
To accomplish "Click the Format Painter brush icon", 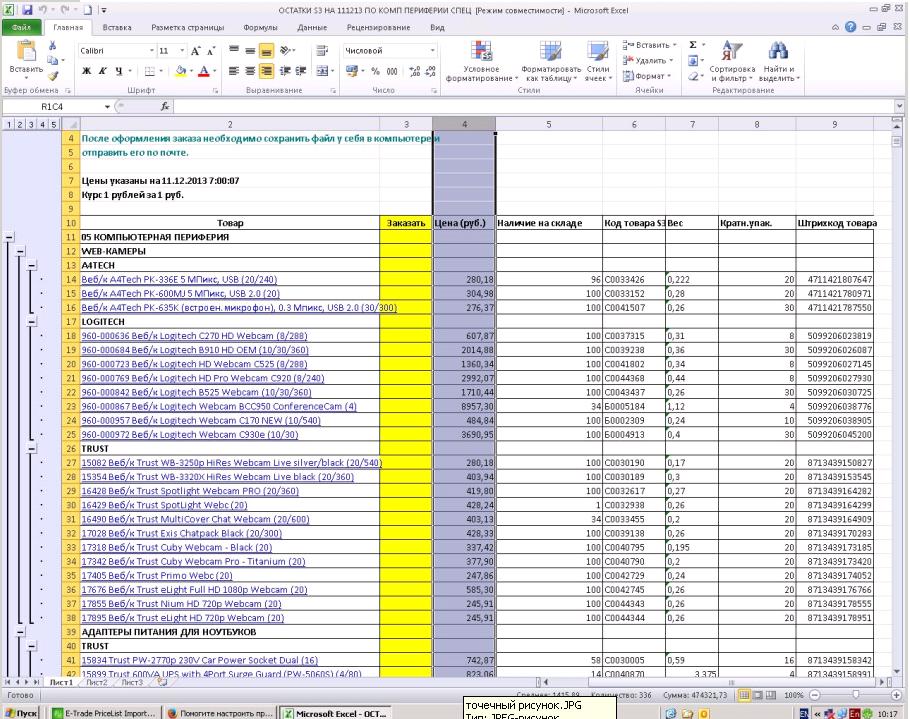I will tap(53, 75).
